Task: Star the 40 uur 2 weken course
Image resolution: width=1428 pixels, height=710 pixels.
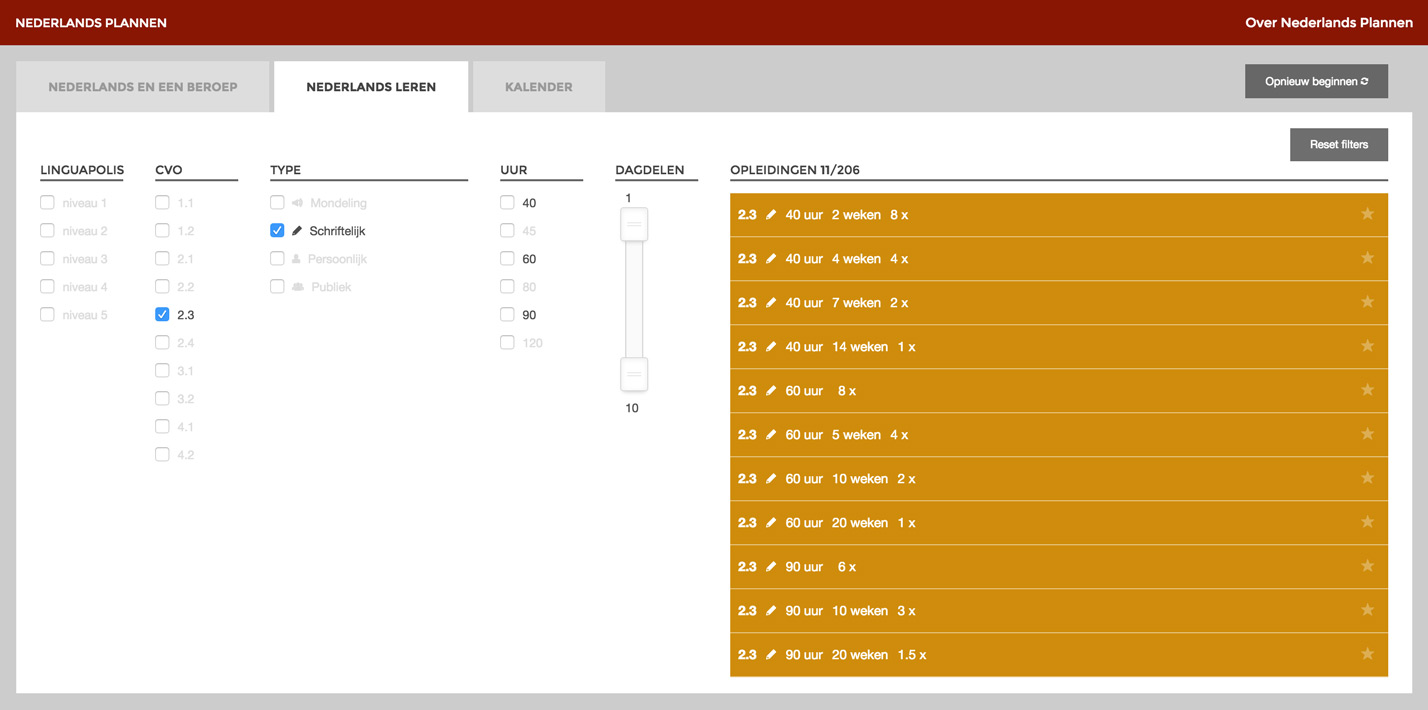Action: click(x=1367, y=214)
